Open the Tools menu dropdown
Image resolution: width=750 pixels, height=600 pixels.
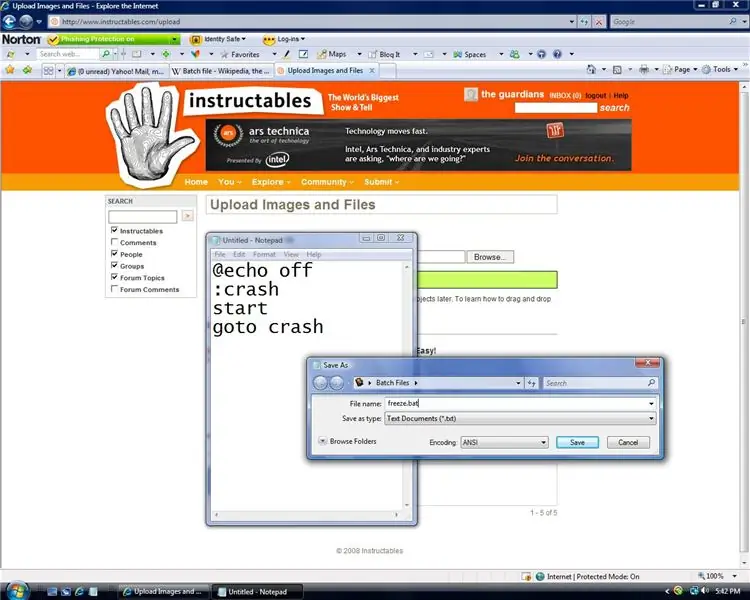[x=720, y=70]
